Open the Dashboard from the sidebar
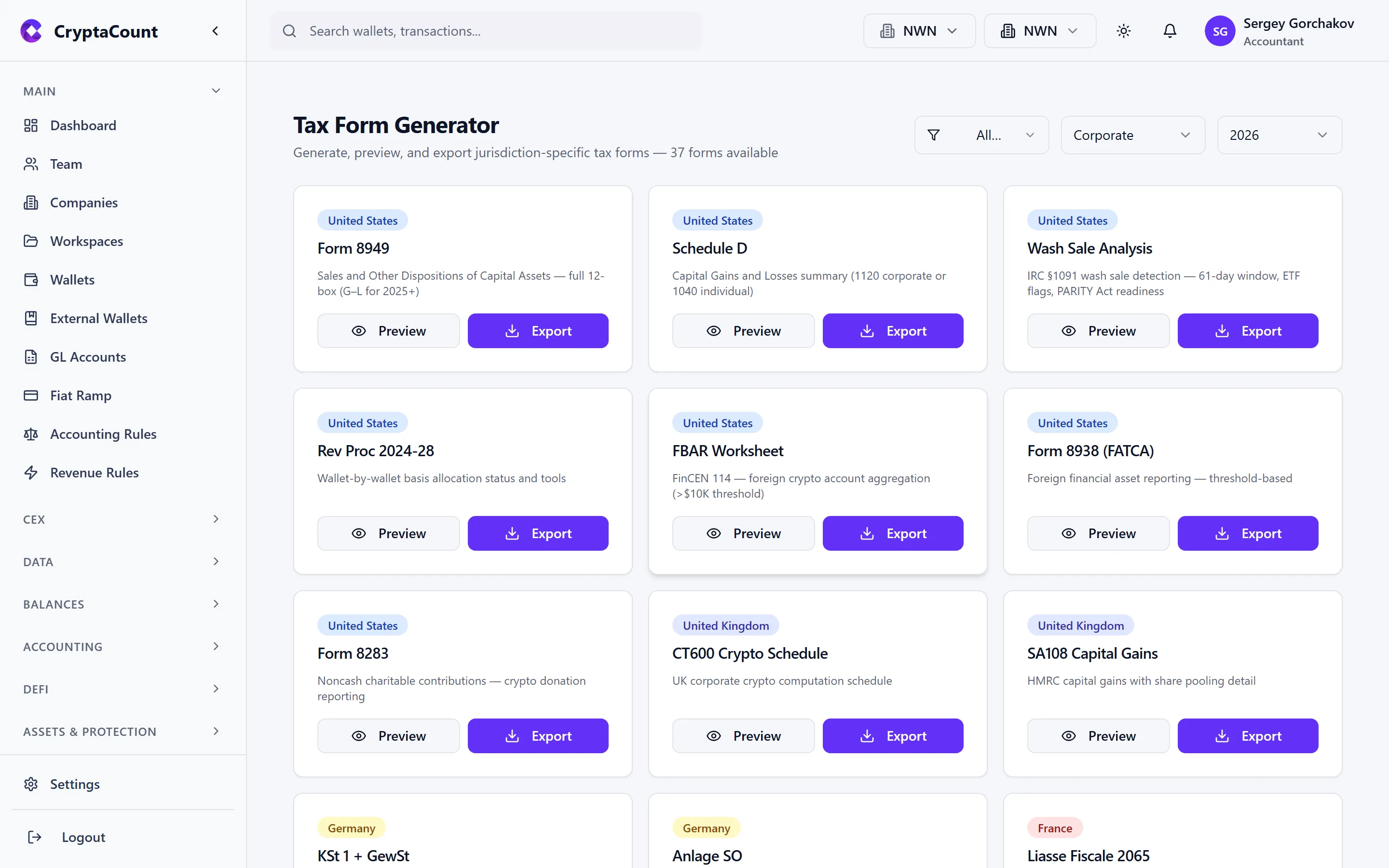The height and width of the screenshot is (868, 1389). click(83, 125)
